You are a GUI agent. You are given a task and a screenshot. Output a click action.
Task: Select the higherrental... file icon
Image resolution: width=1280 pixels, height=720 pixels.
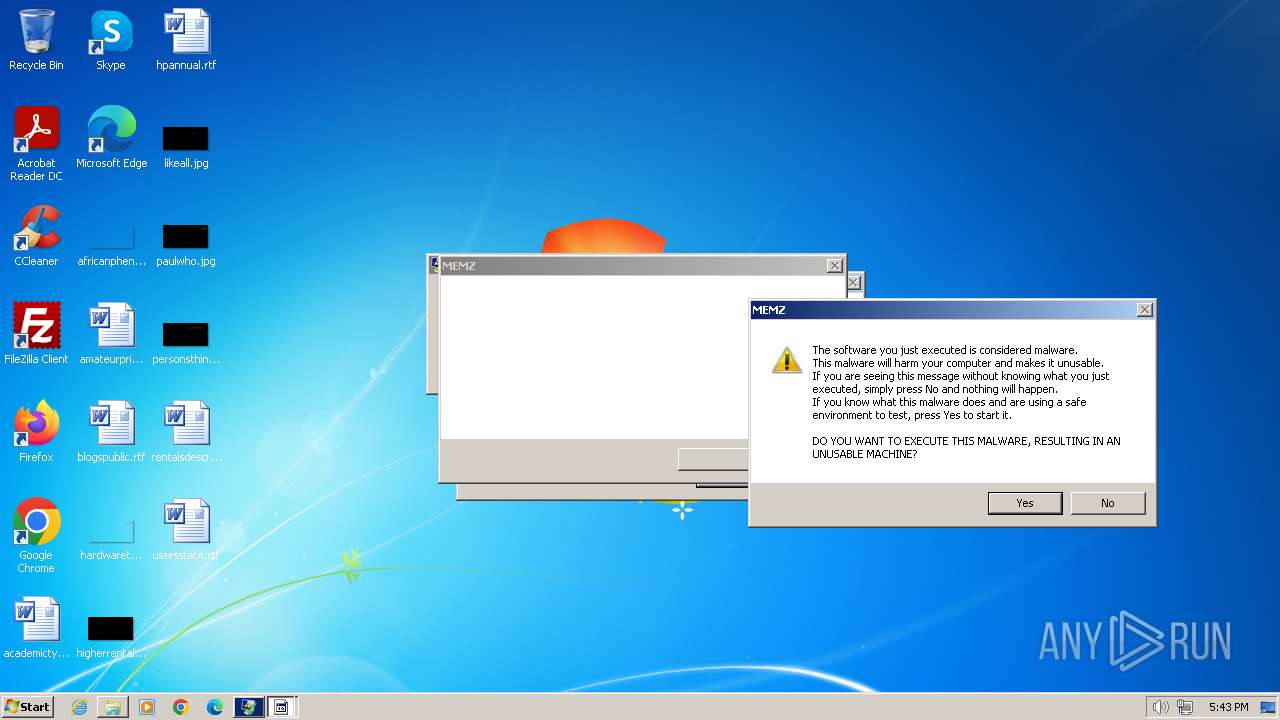point(111,636)
